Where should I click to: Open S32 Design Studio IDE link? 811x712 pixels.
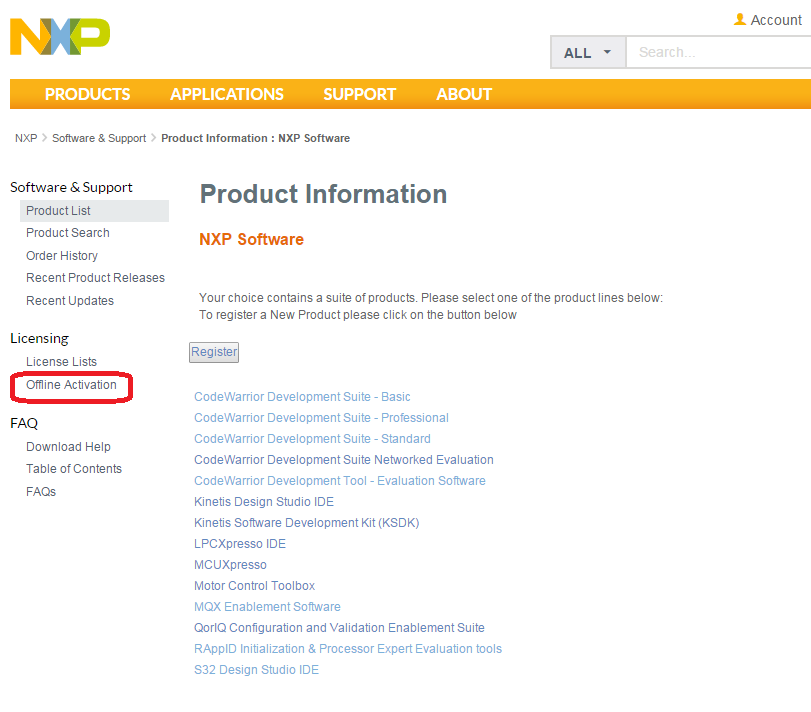[256, 670]
